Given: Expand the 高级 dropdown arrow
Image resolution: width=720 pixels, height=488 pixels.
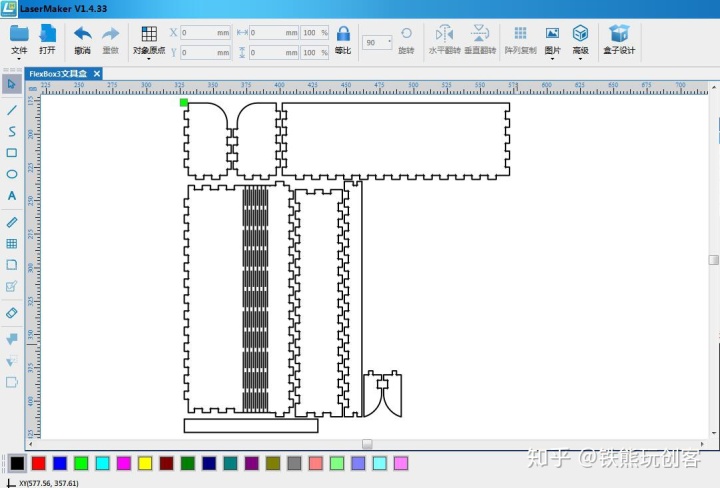Looking at the screenshot, I should pyautogui.click(x=580, y=59).
